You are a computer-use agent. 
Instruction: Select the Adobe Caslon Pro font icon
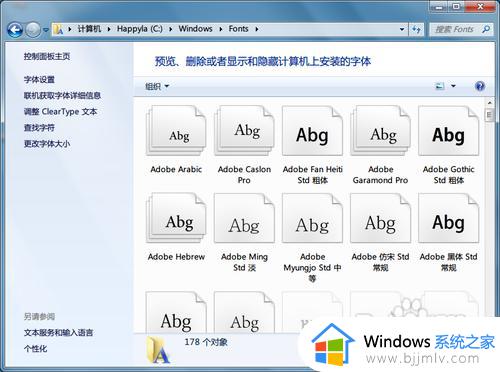coord(244,131)
